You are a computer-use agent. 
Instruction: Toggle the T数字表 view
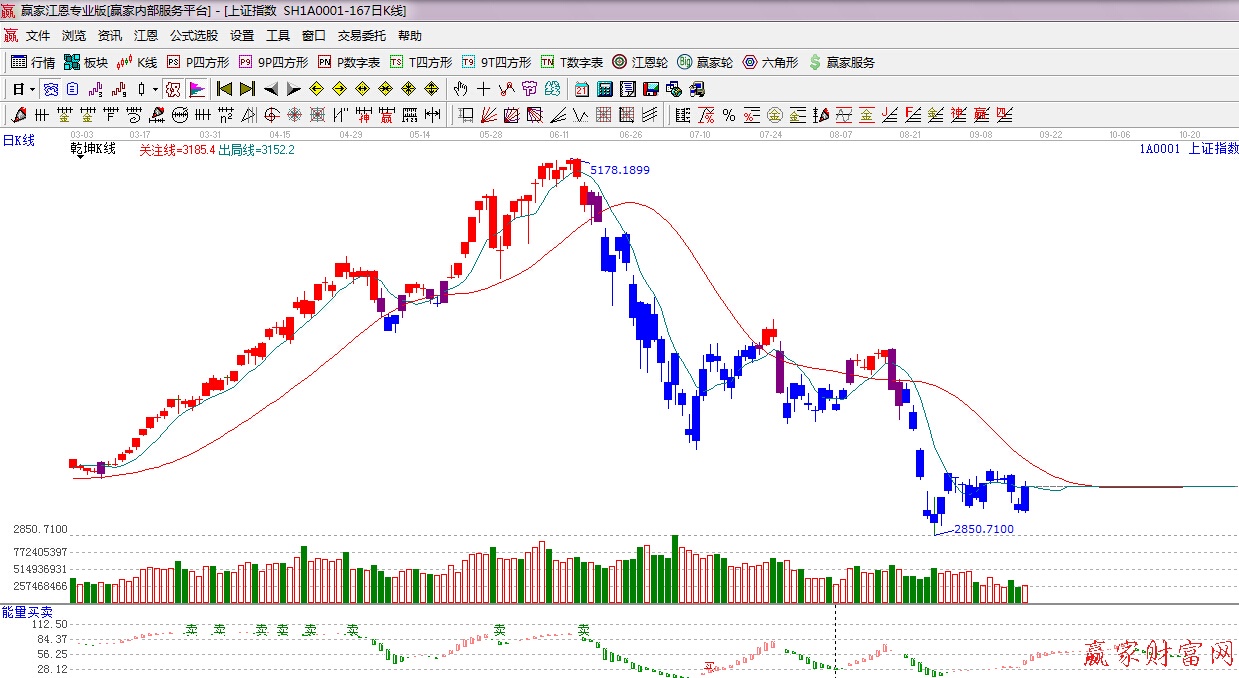point(571,62)
